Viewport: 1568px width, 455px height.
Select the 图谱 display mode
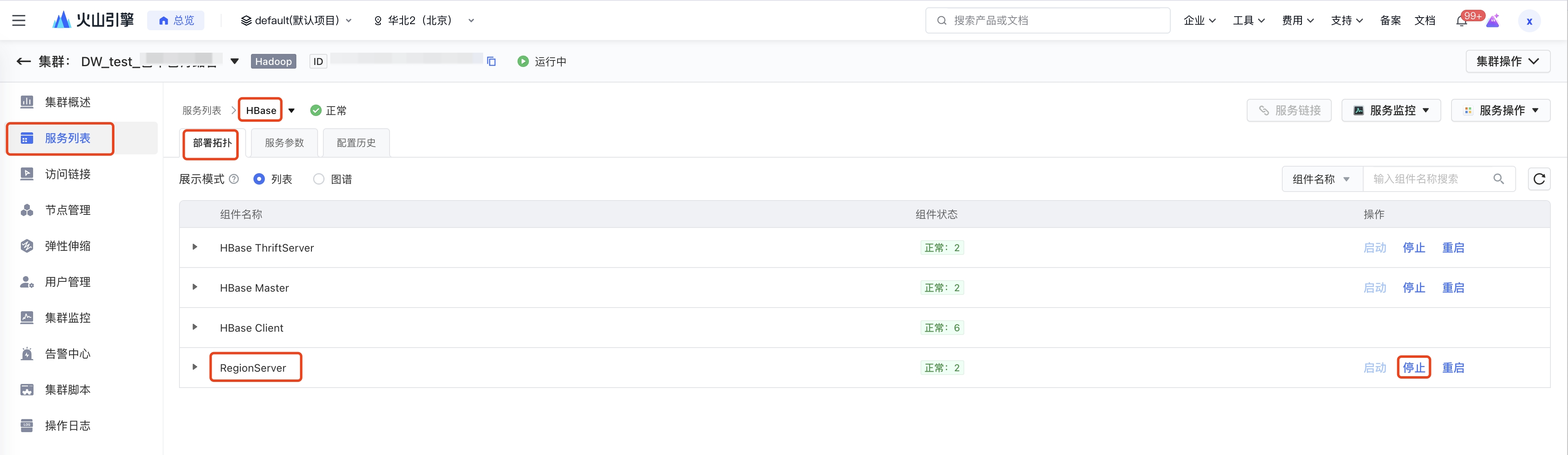318,179
